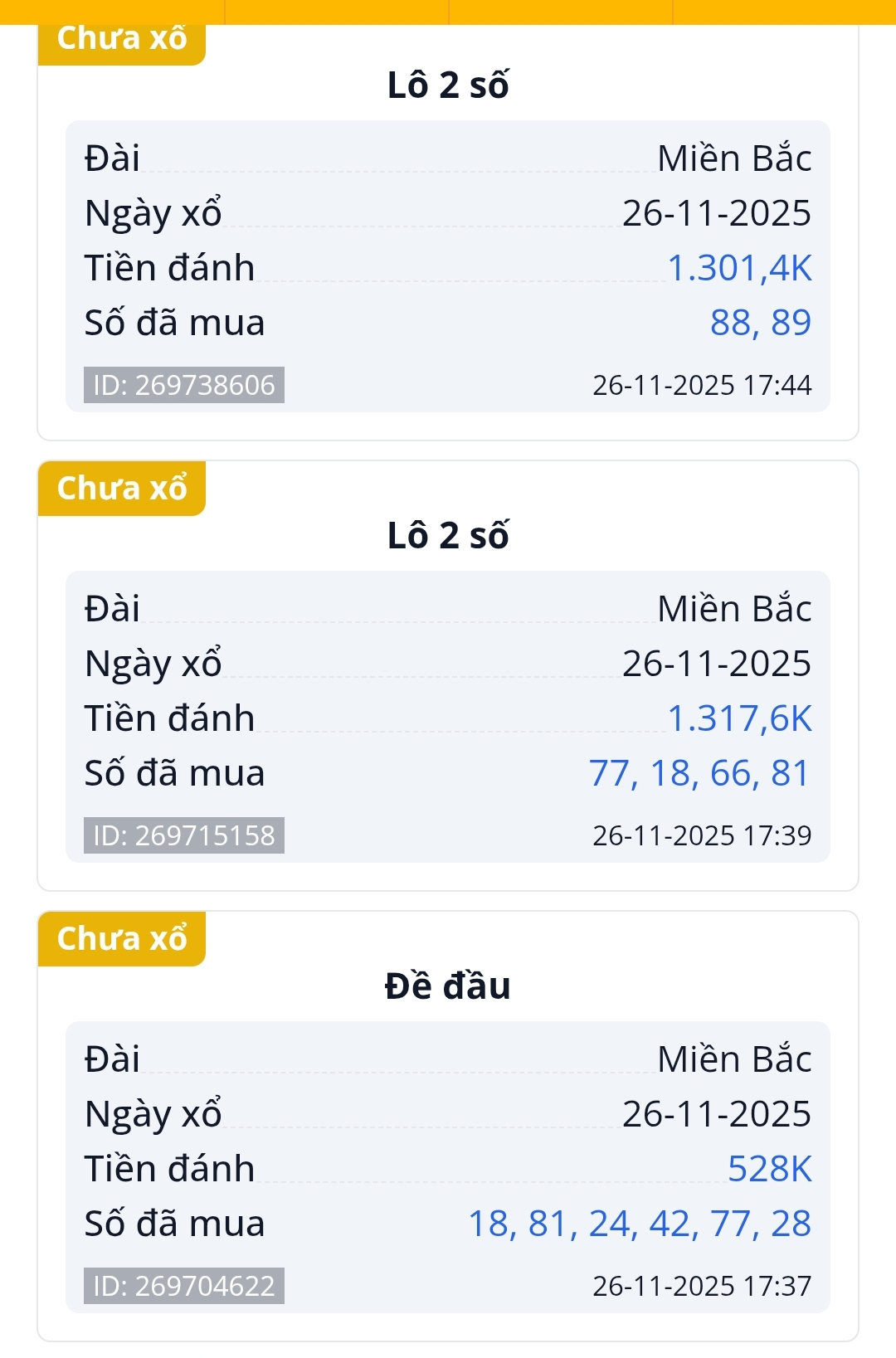Click the timestamp 26-11-2025 17:37
This screenshot has width=896, height=1358.
702,1286
